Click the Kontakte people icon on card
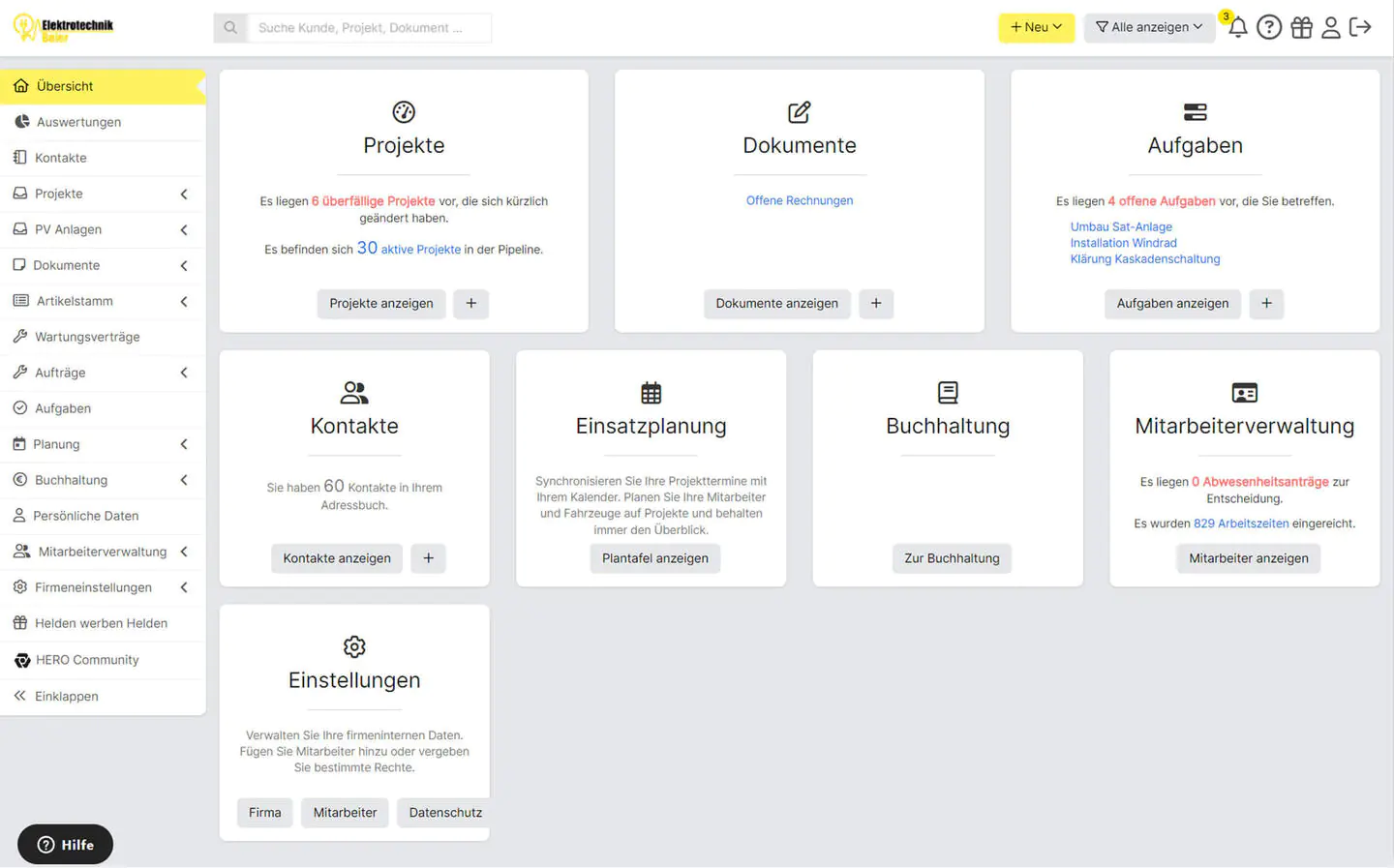 pyautogui.click(x=354, y=393)
